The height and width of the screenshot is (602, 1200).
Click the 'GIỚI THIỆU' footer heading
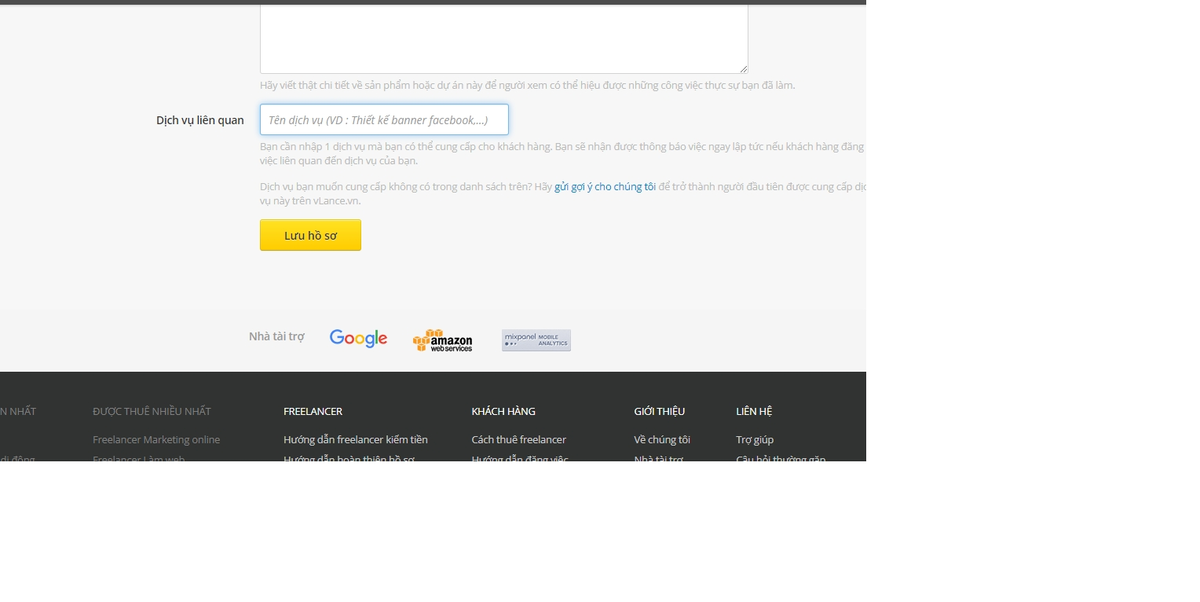pyautogui.click(x=659, y=411)
